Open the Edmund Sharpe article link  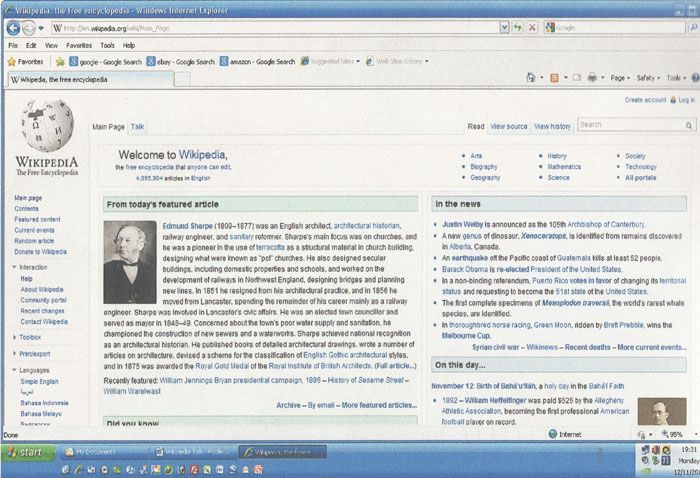pos(188,226)
